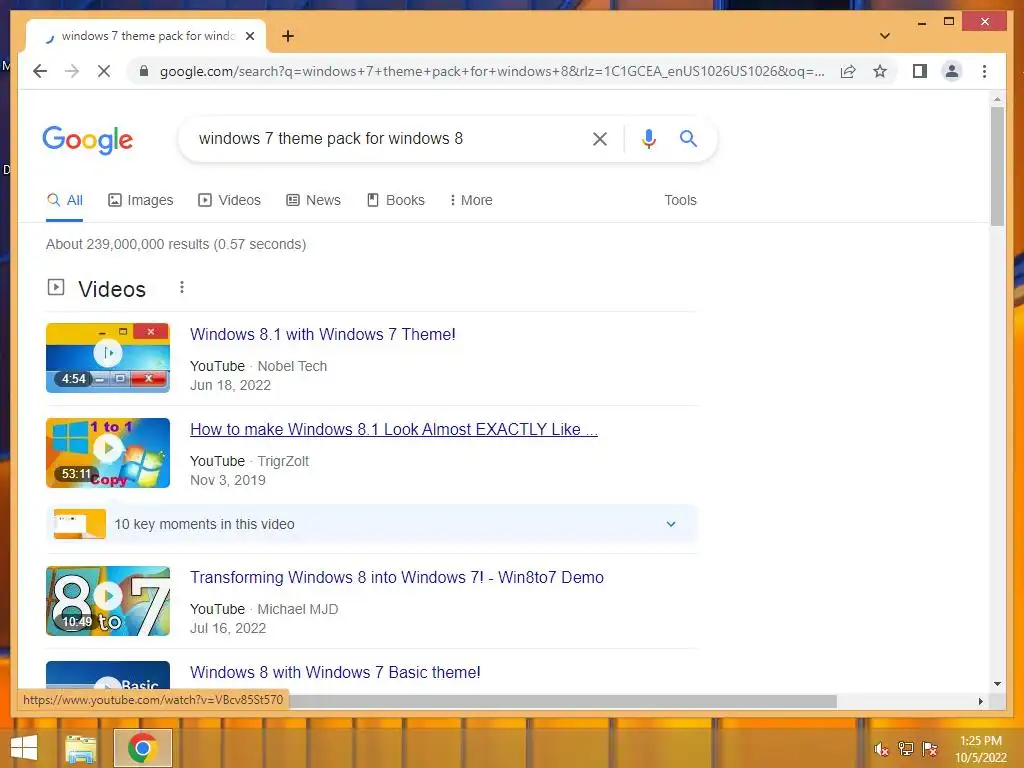Click the Google search text field
1024x768 pixels.
tap(385, 138)
